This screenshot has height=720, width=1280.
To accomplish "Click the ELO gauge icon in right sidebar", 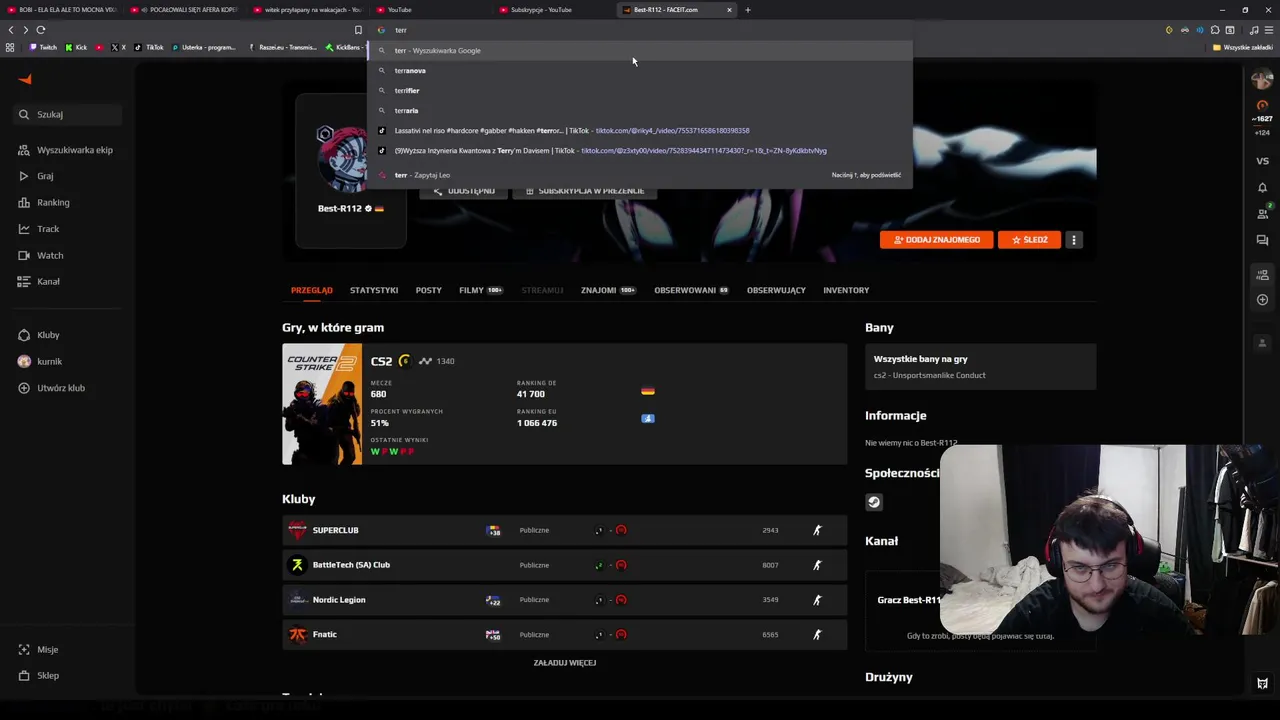I will click(x=1262, y=105).
